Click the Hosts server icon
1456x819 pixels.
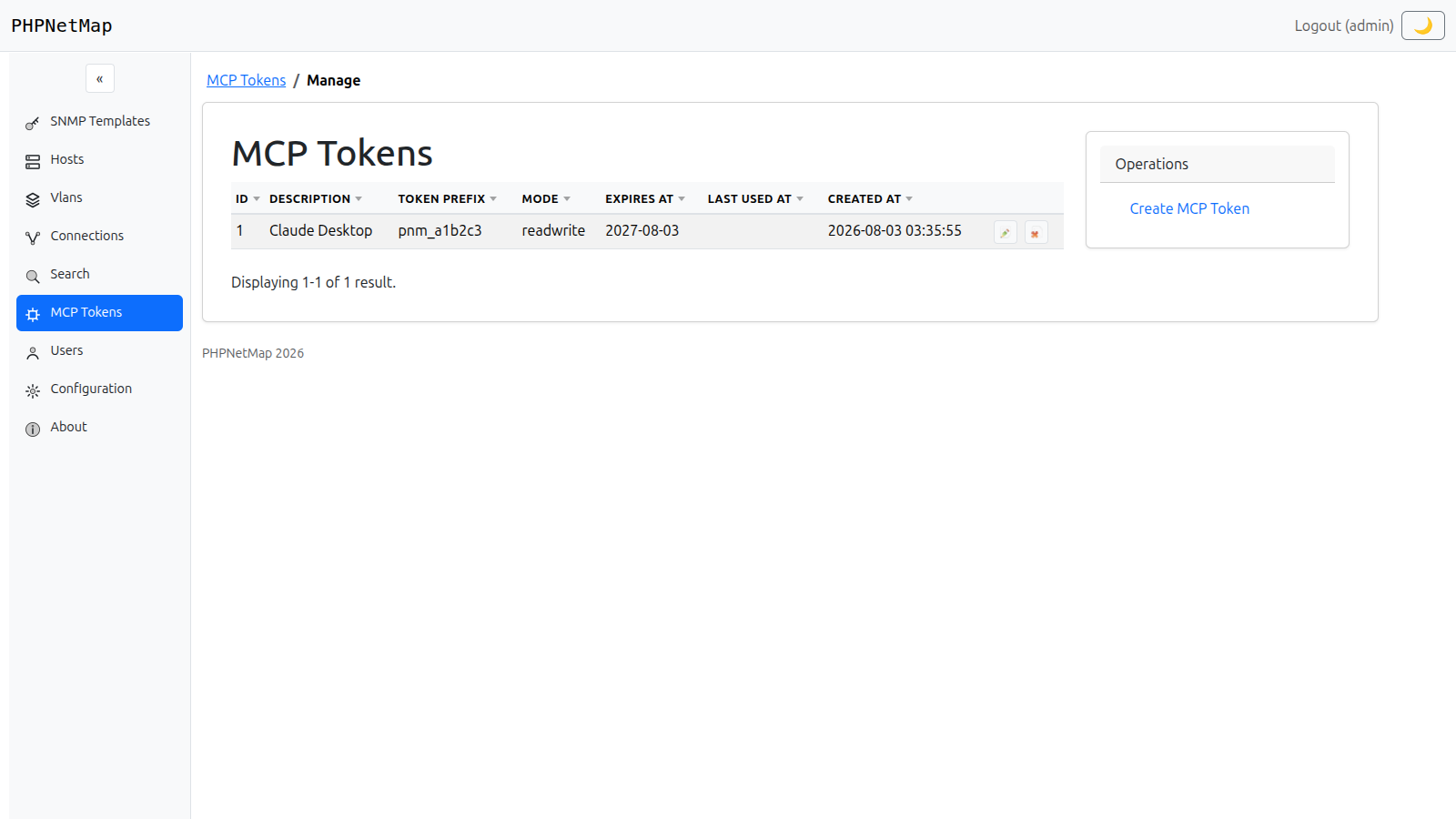[x=33, y=161]
